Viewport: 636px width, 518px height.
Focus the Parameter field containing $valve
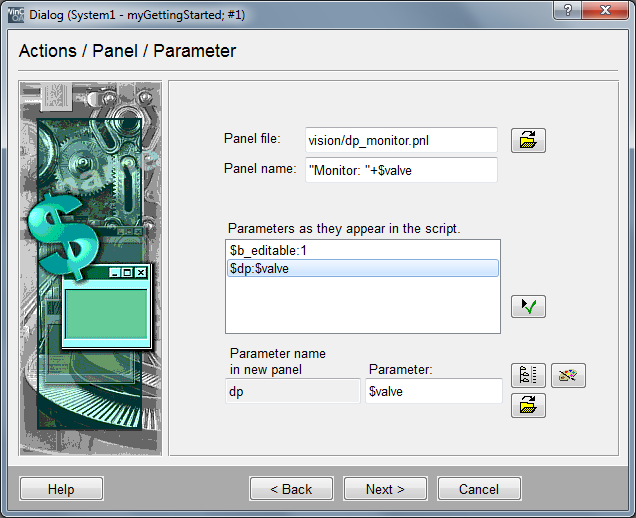433,391
